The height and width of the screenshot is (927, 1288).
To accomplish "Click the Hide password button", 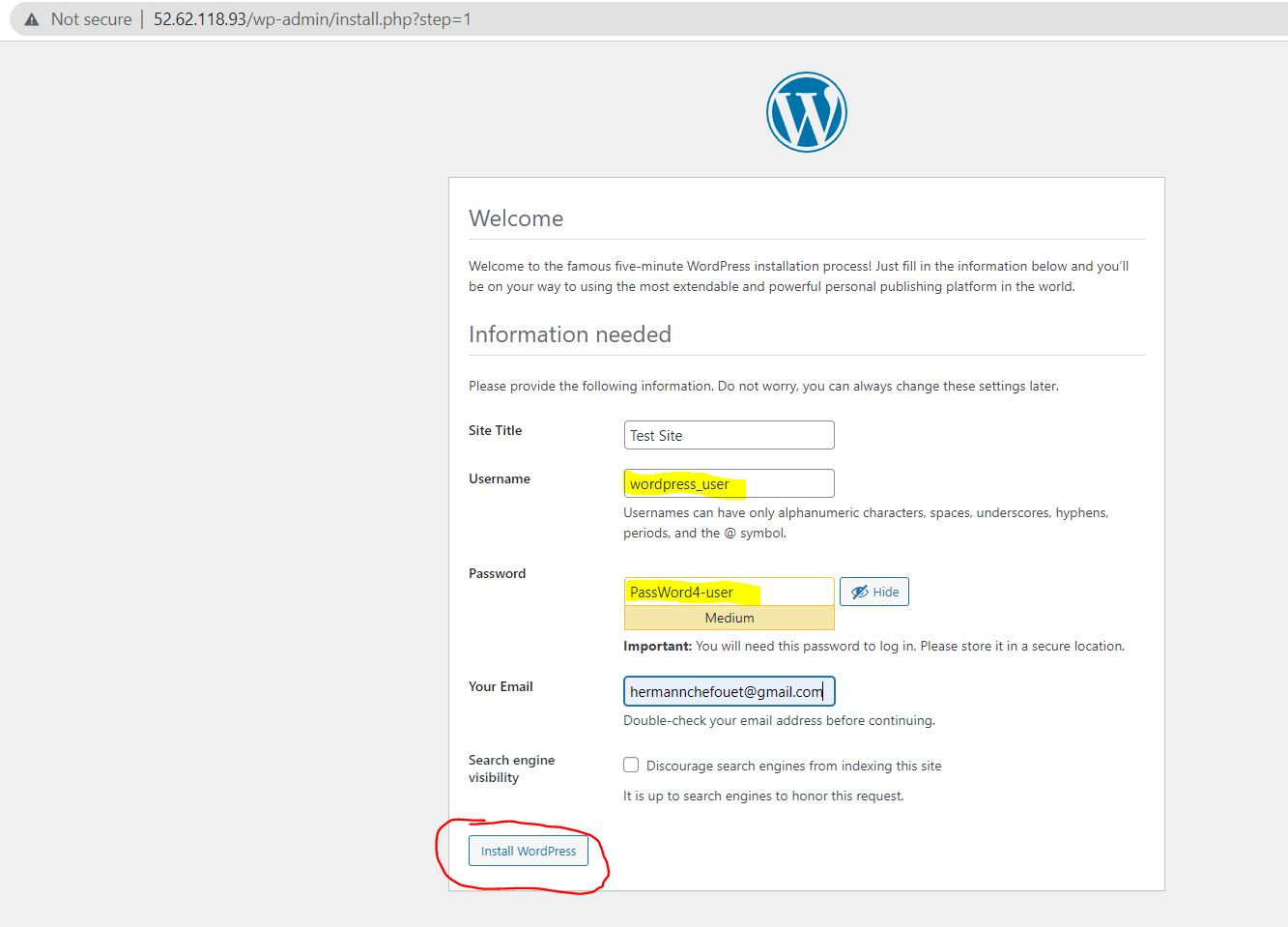I will point(874,592).
